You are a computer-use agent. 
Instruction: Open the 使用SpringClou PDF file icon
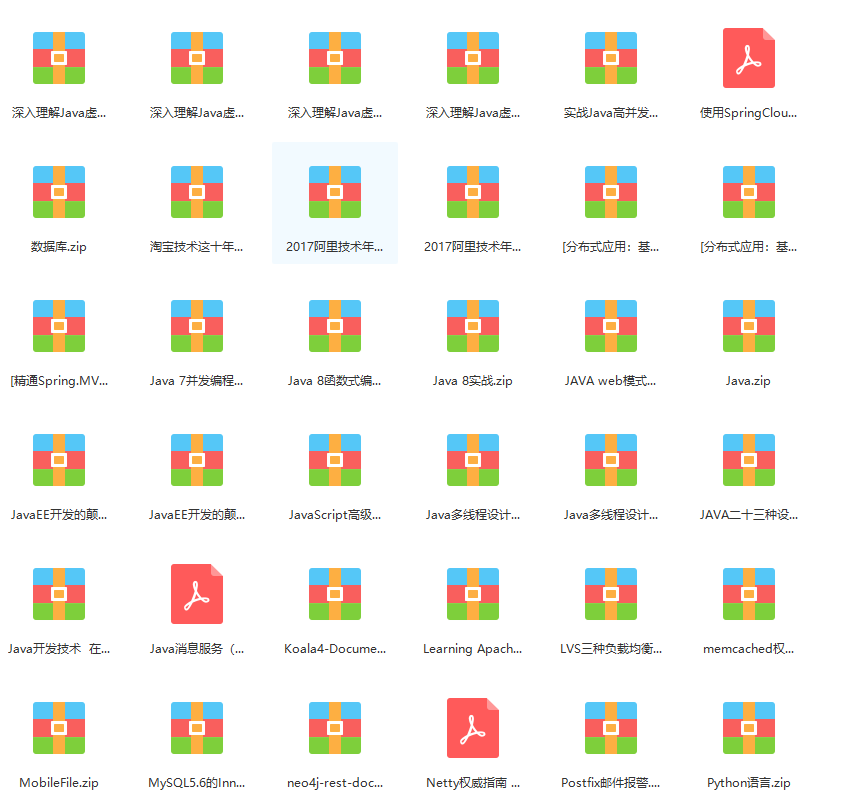tap(748, 58)
